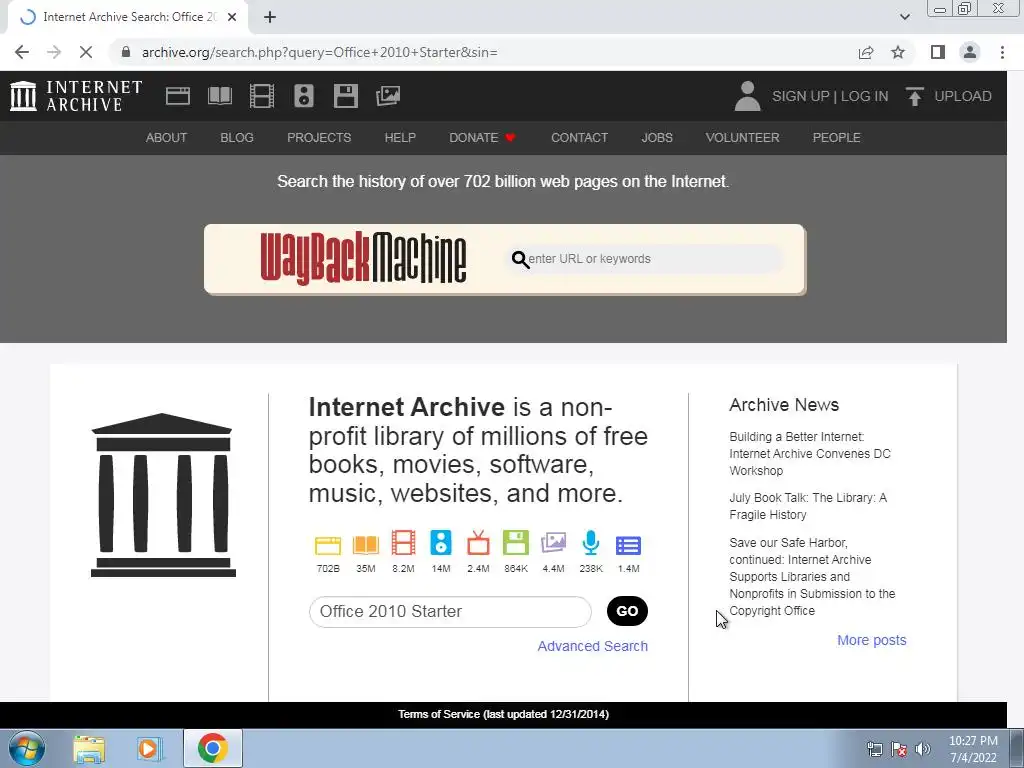Open Chrome three-dot menu
The height and width of the screenshot is (768, 1024).
1002,52
